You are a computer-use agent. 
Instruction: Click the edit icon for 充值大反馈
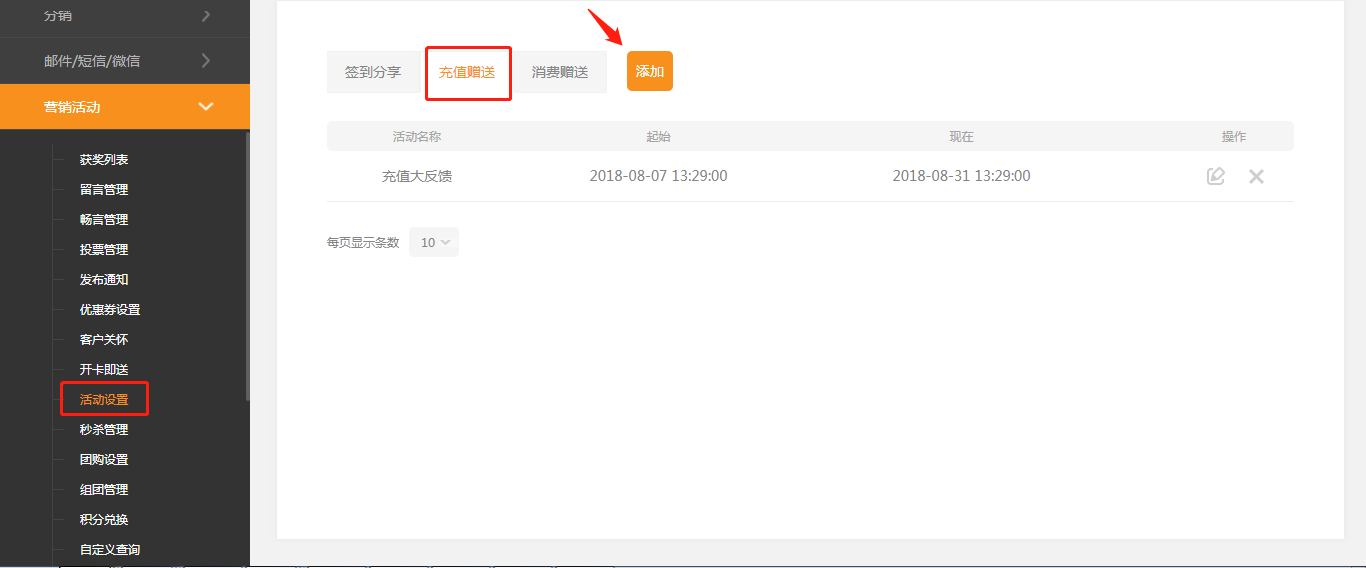(x=1215, y=176)
